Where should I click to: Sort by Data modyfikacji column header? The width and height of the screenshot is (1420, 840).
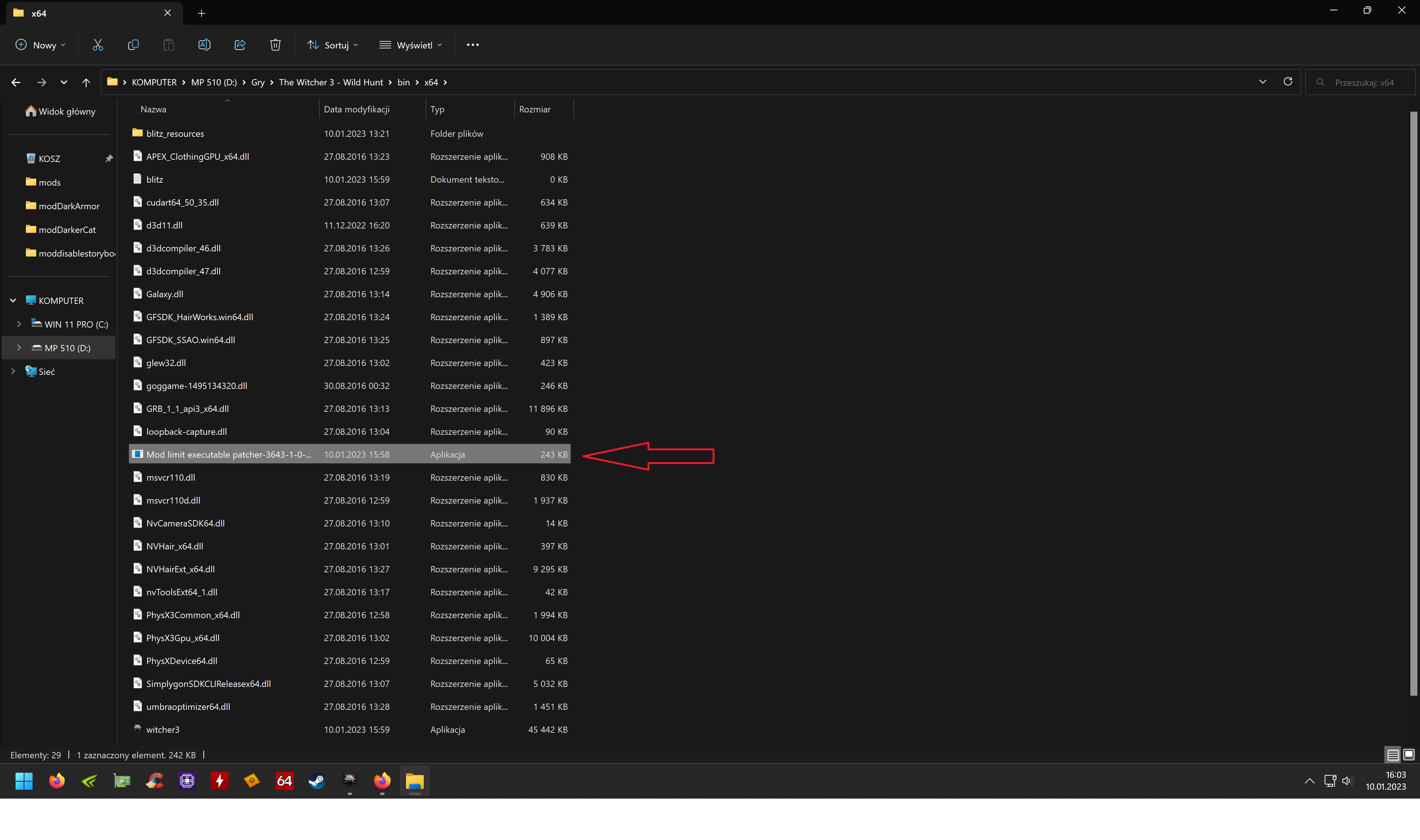click(x=356, y=109)
